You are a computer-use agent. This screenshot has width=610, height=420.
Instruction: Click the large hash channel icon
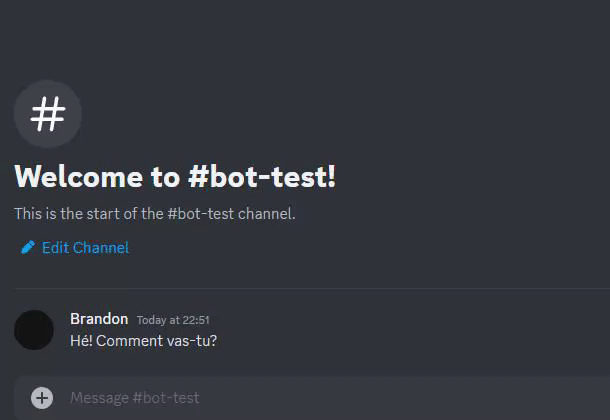47,114
